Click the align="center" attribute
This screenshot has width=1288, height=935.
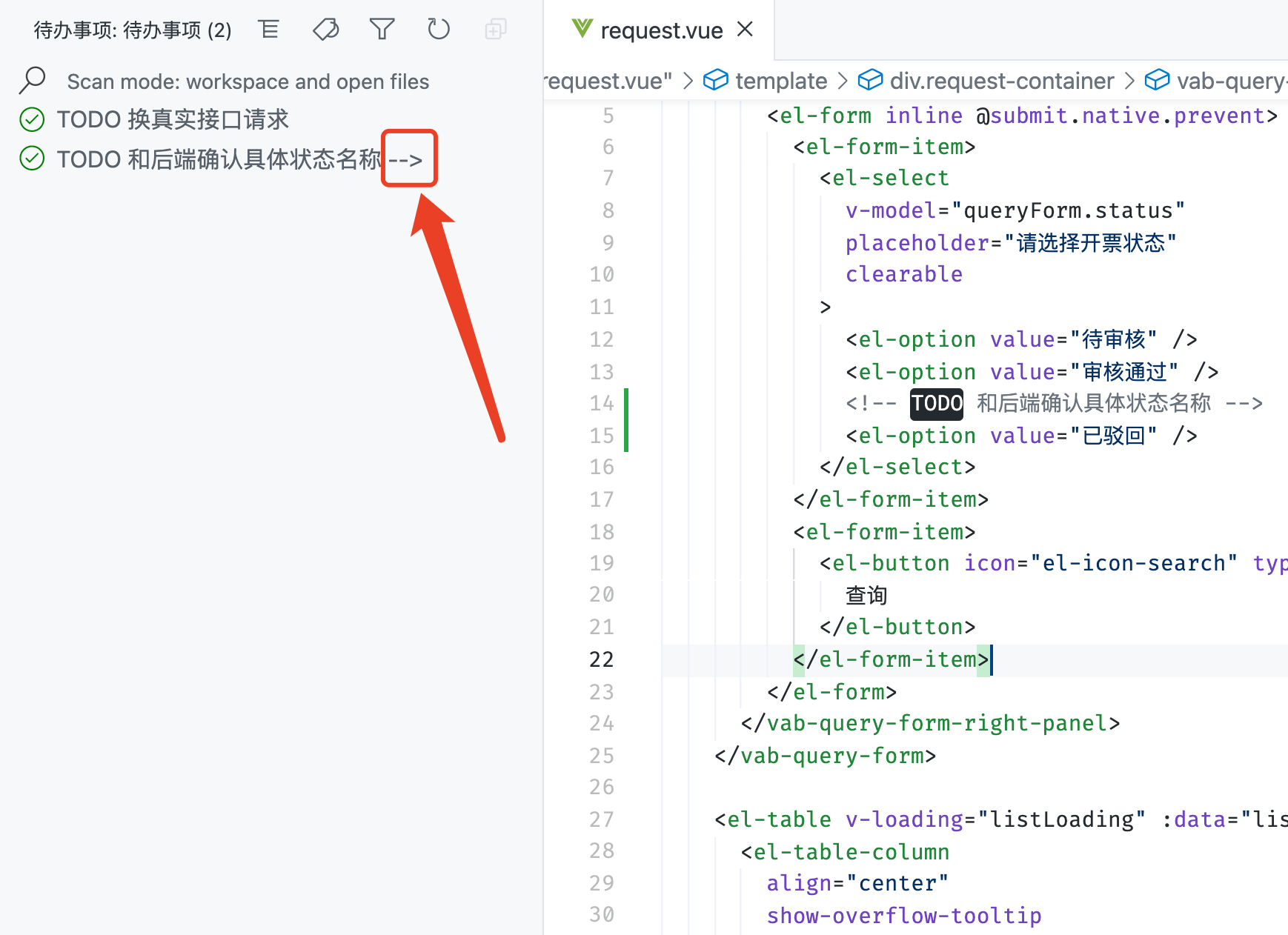point(857,883)
